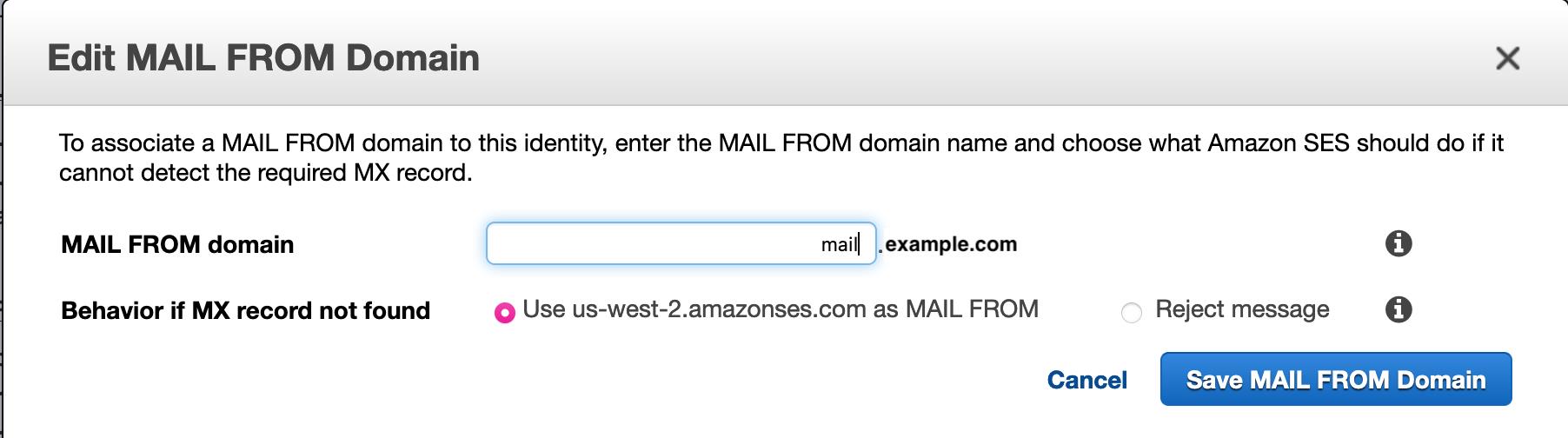Viewport: 1568px width, 438px height.
Task: Select the Reject message radio button
Action: (1131, 312)
